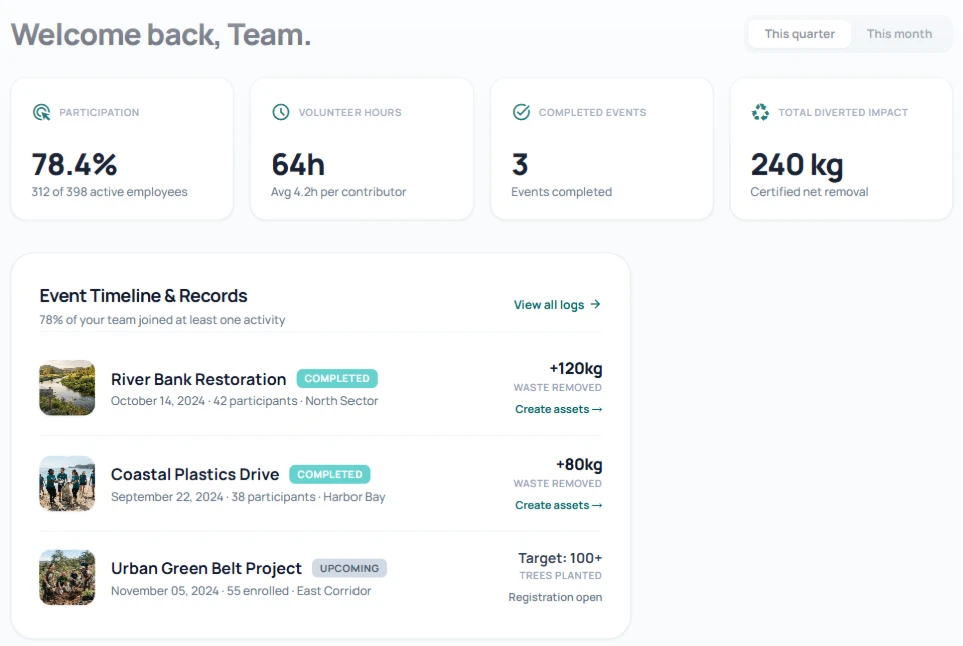Click the arrow icon beside View all logs
This screenshot has height=646, width=963.
click(x=595, y=304)
